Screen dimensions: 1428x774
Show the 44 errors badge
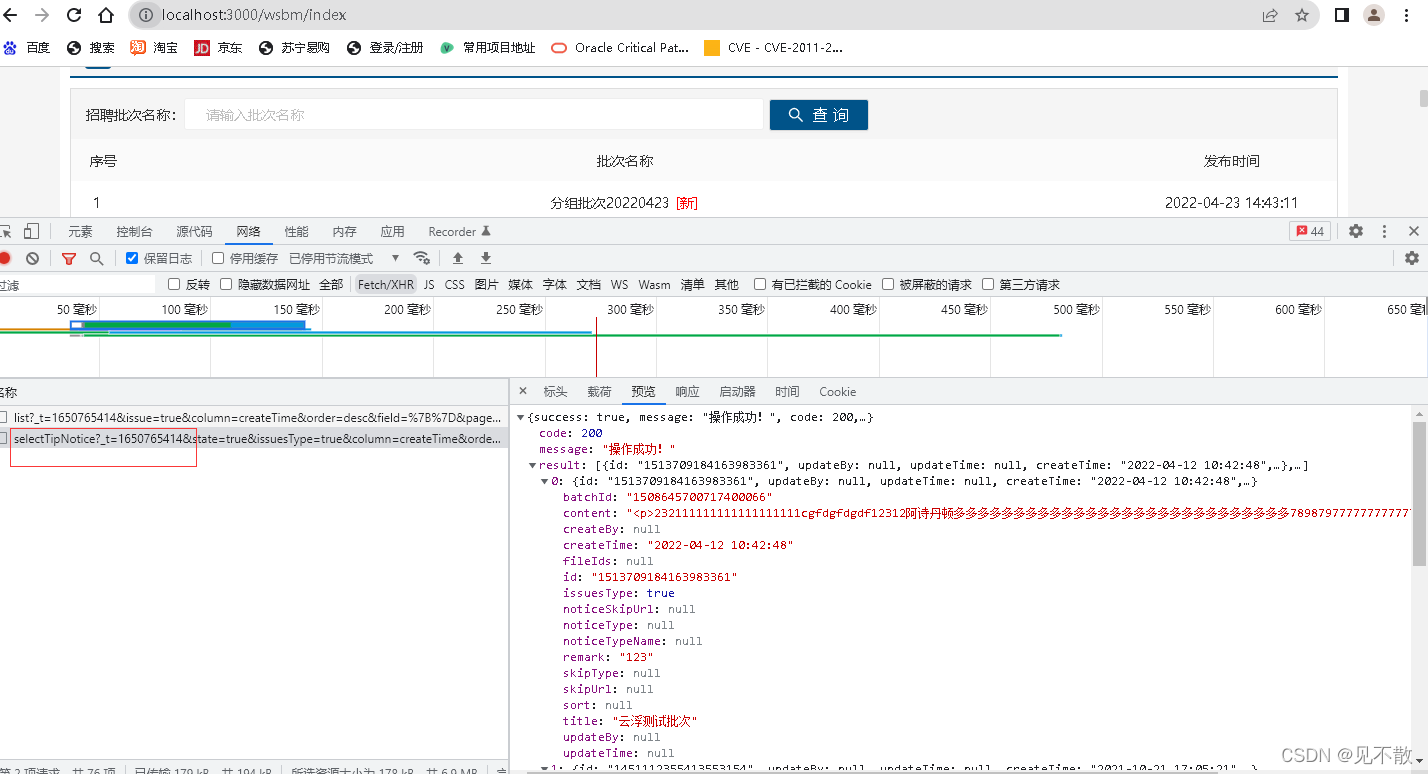pyautogui.click(x=1310, y=231)
